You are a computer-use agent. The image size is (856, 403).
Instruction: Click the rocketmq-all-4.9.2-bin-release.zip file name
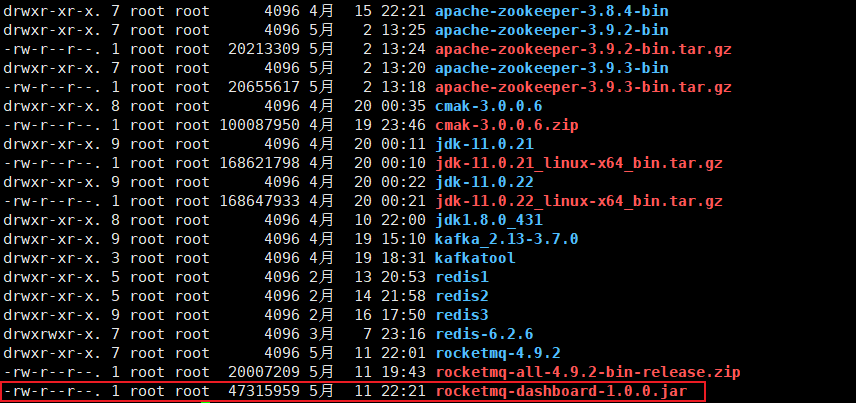click(588, 372)
